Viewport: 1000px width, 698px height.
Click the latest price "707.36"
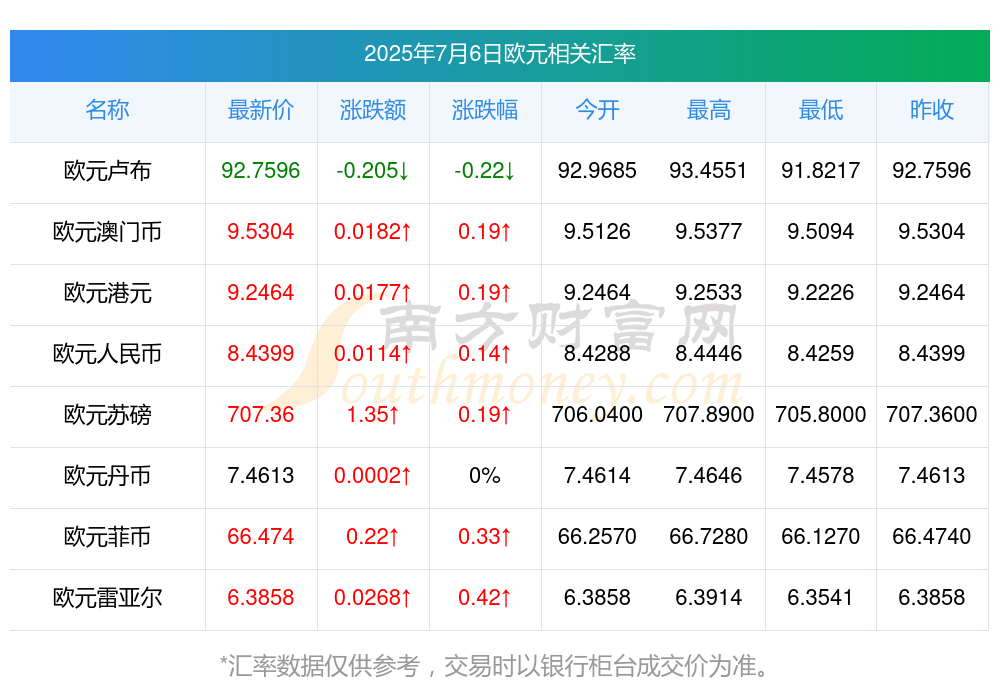(x=261, y=415)
